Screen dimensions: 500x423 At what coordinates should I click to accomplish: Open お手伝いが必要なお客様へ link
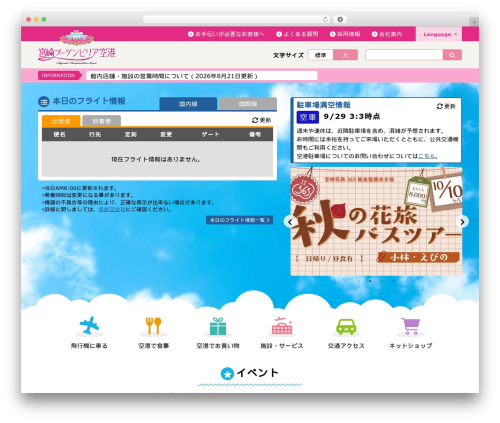point(226,34)
